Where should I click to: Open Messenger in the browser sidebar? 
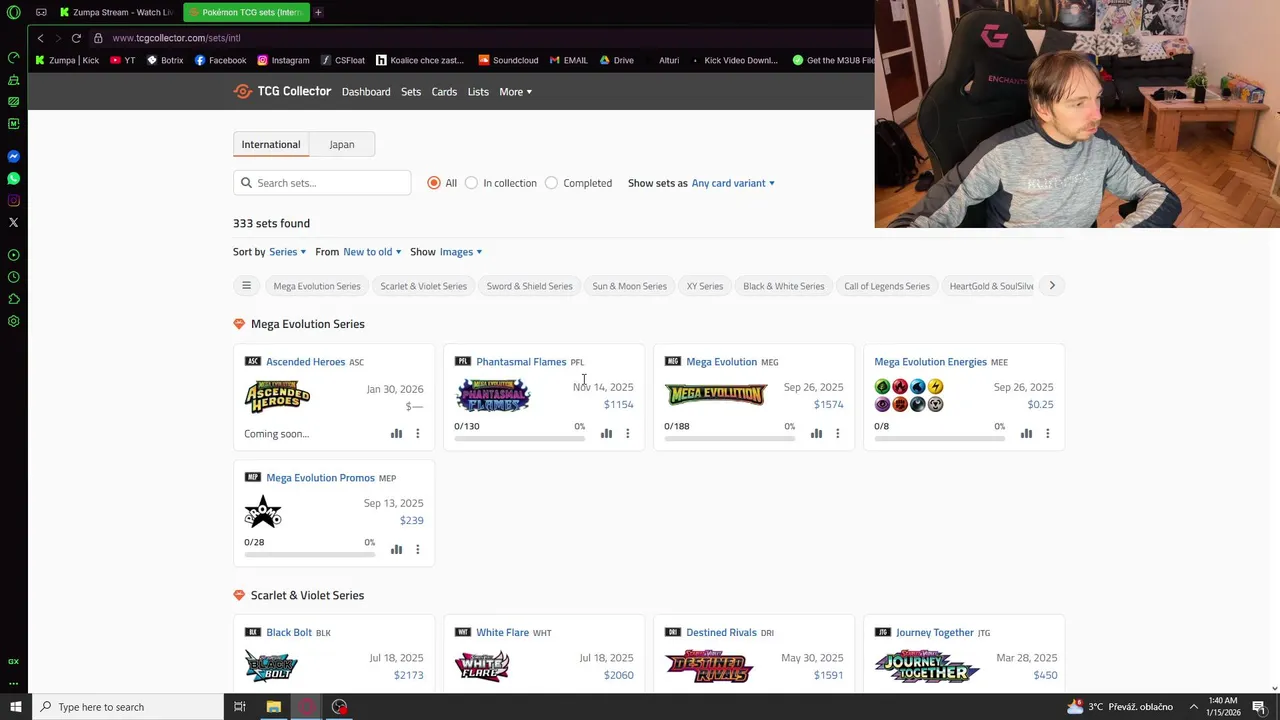[x=14, y=156]
